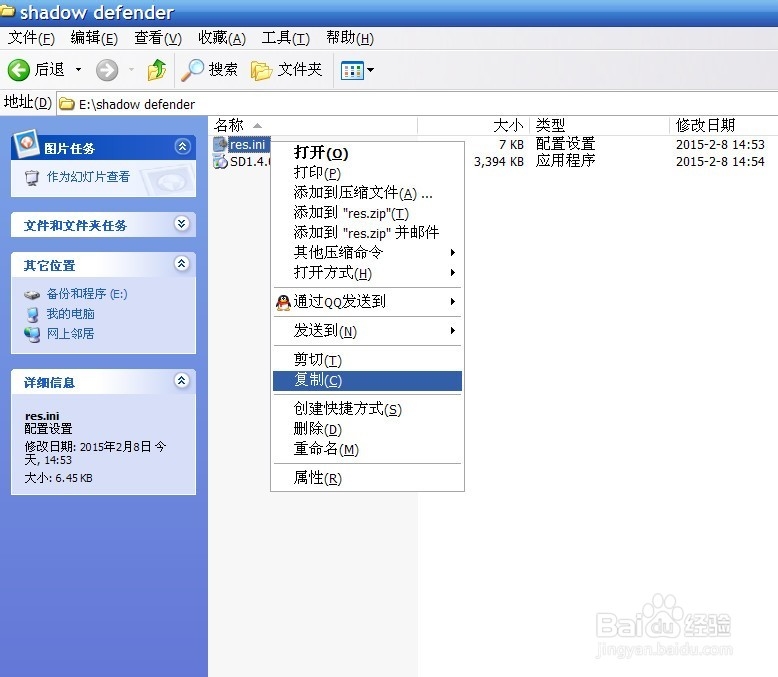This screenshot has height=677, width=778.
Task: Choose 打开(O) in context menu
Action: point(367,152)
